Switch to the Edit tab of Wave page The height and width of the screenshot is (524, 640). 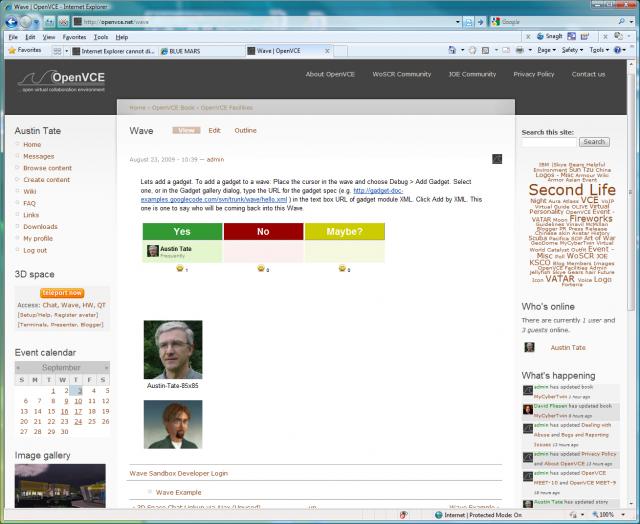[214, 131]
